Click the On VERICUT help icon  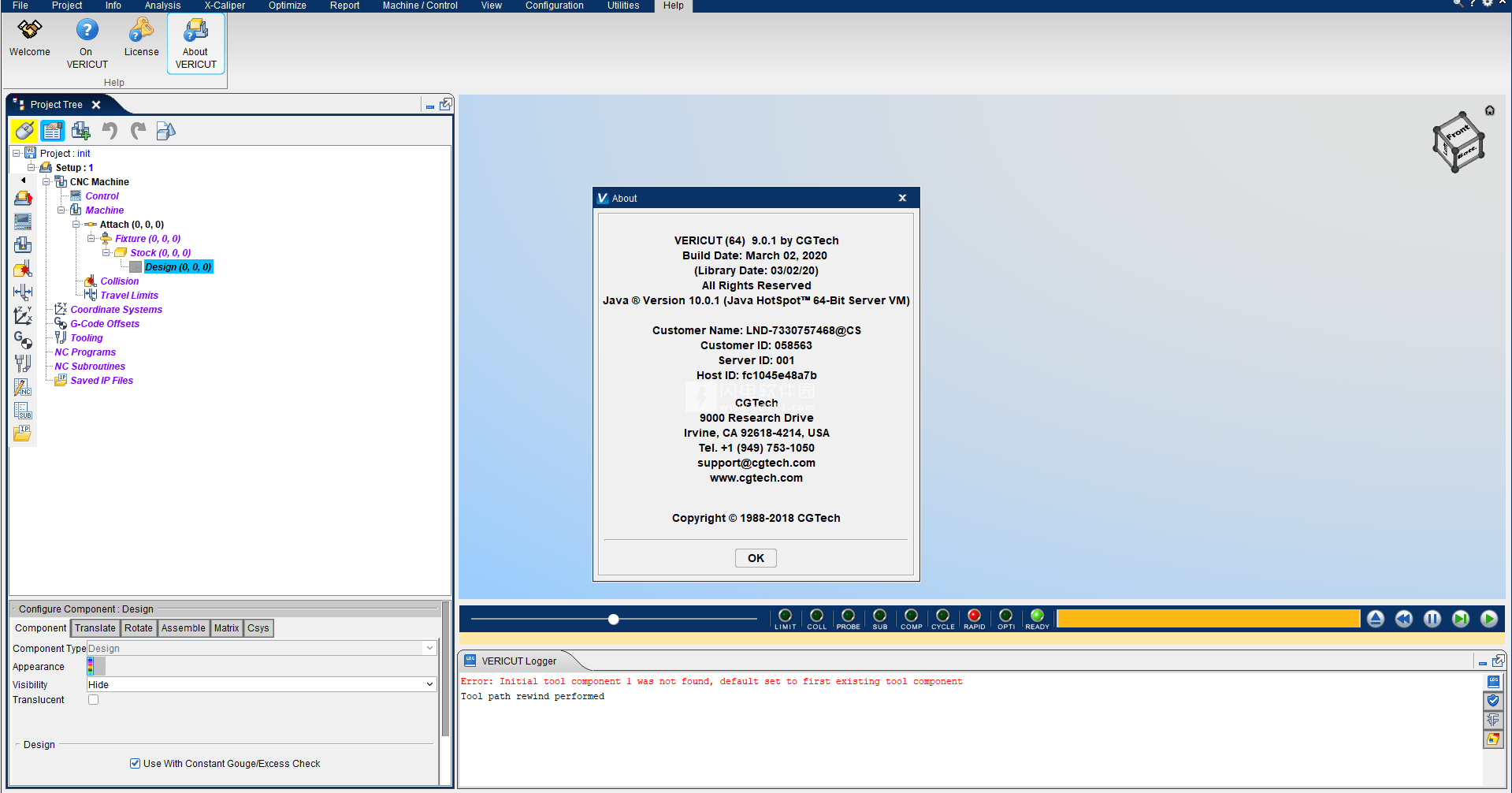(x=87, y=31)
